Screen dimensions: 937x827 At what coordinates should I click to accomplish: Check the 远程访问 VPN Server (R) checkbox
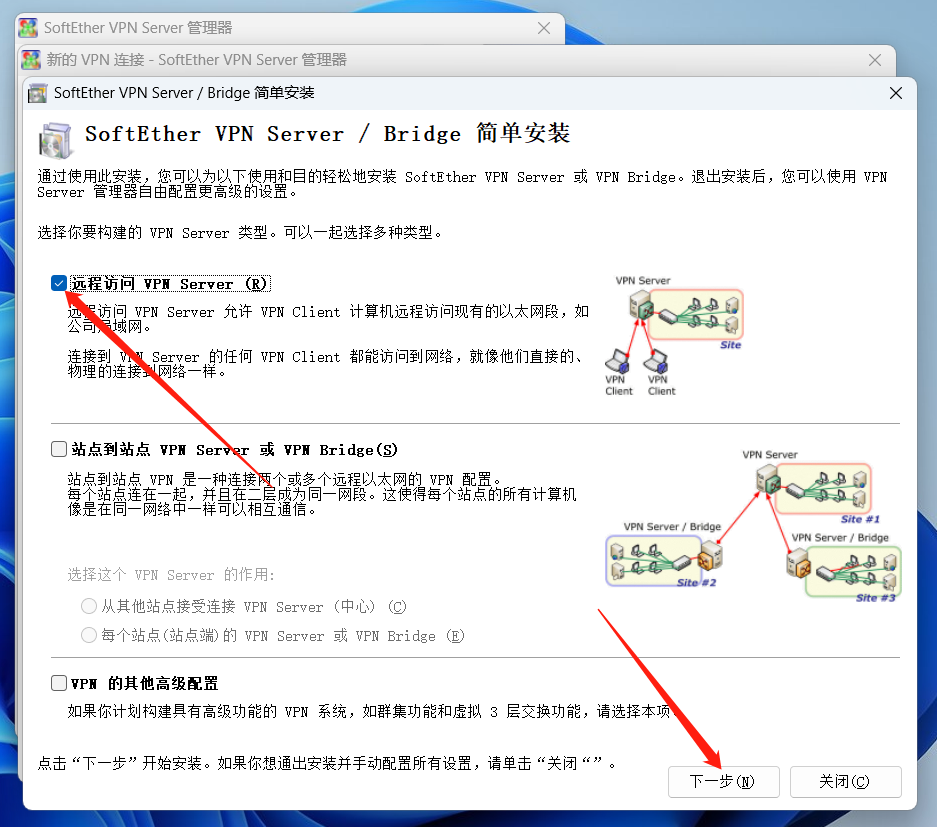point(59,283)
